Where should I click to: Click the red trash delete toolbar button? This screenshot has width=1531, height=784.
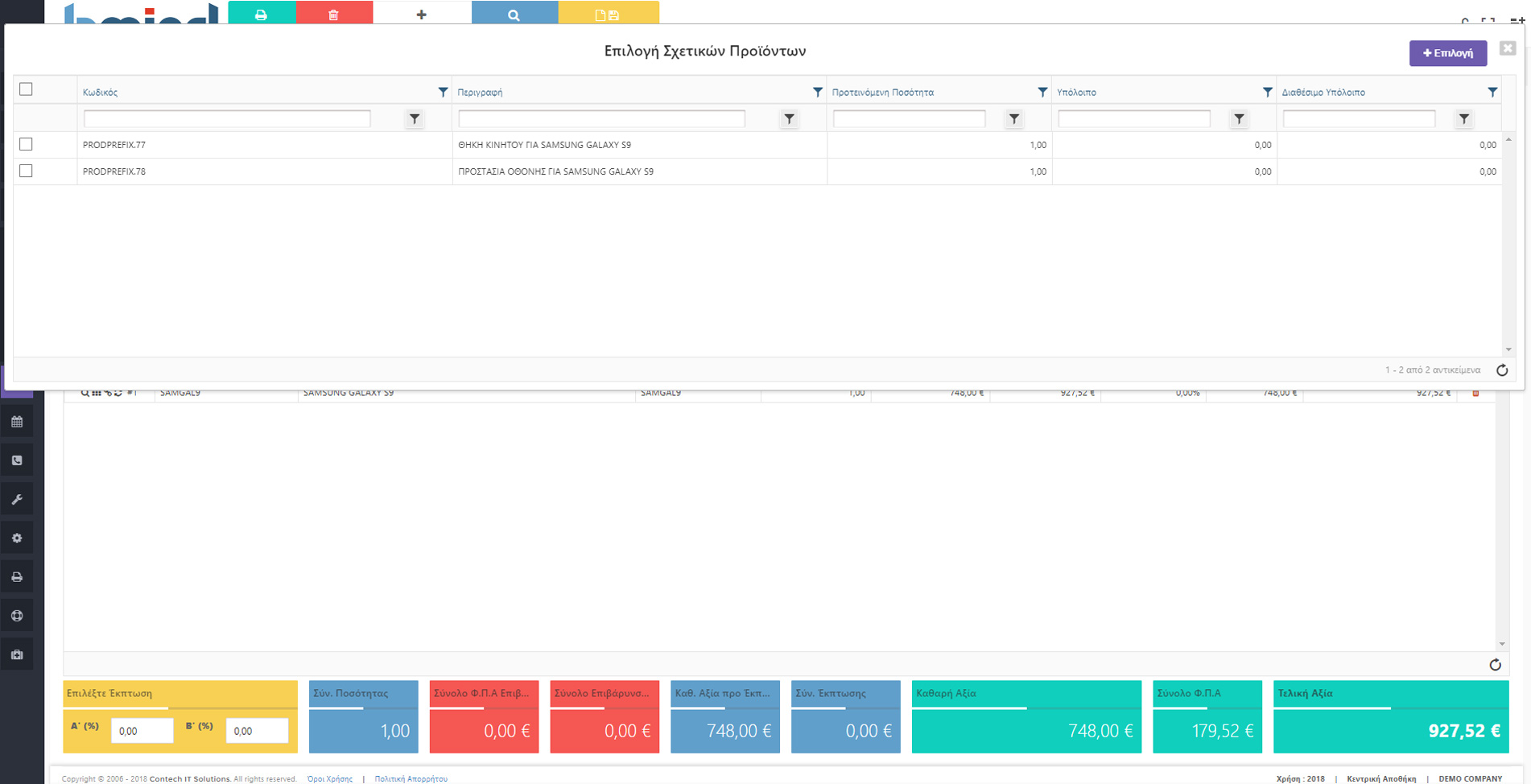tap(333, 14)
